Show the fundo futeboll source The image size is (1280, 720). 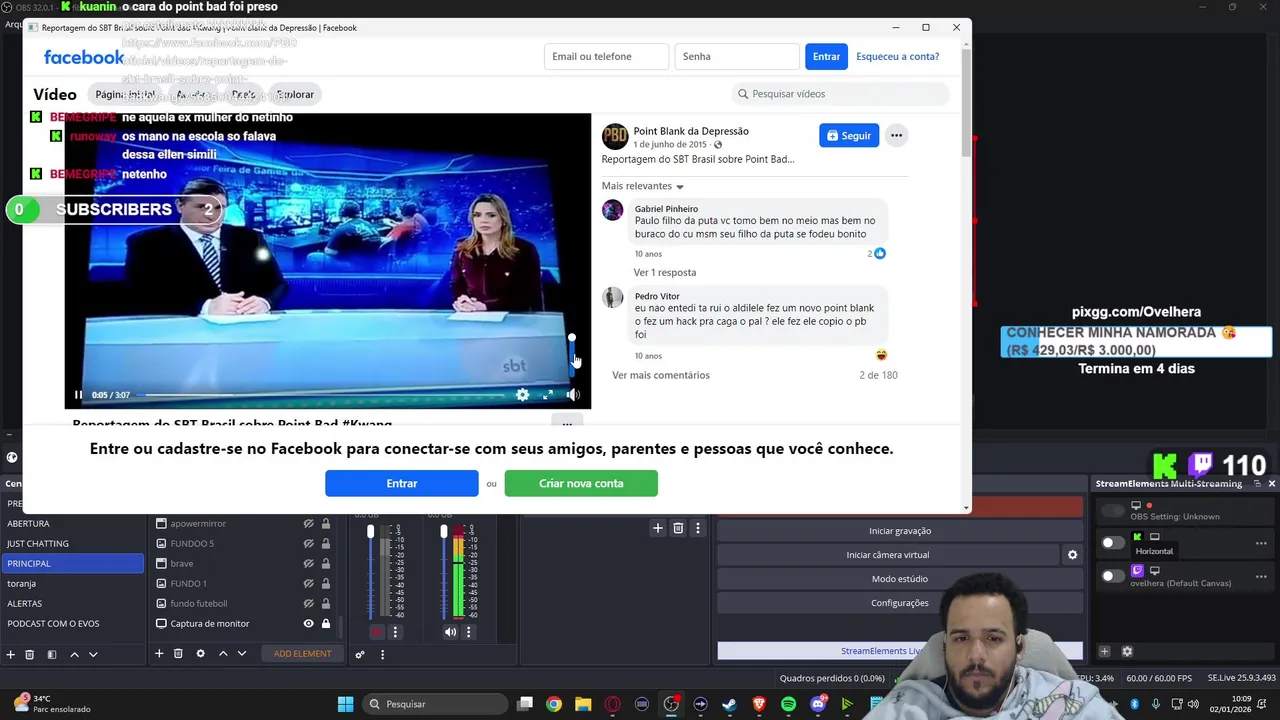[308, 603]
